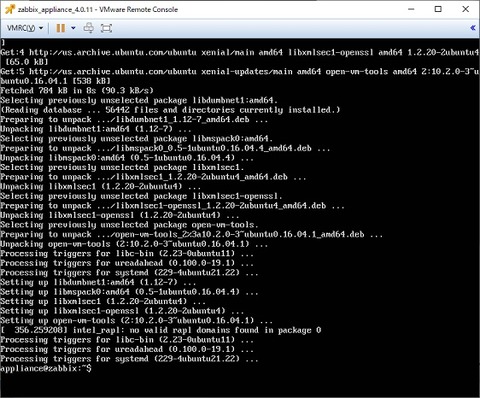Click the Unpacking libxmlsec1-openssl (1.2.20-2ubuntu4) line
This screenshot has width=480, height=398.
coord(120,215)
